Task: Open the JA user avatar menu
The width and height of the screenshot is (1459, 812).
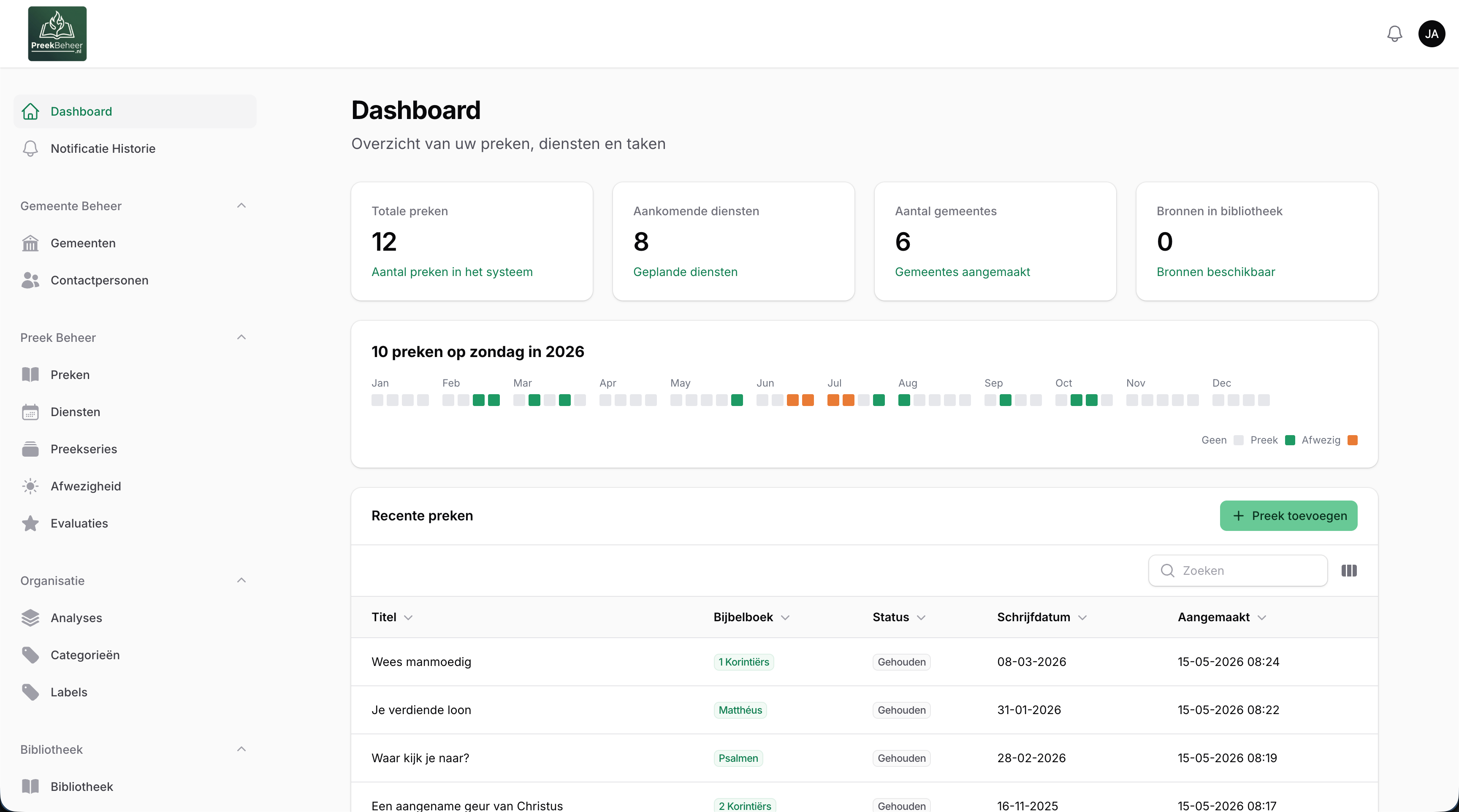Action: click(x=1431, y=34)
